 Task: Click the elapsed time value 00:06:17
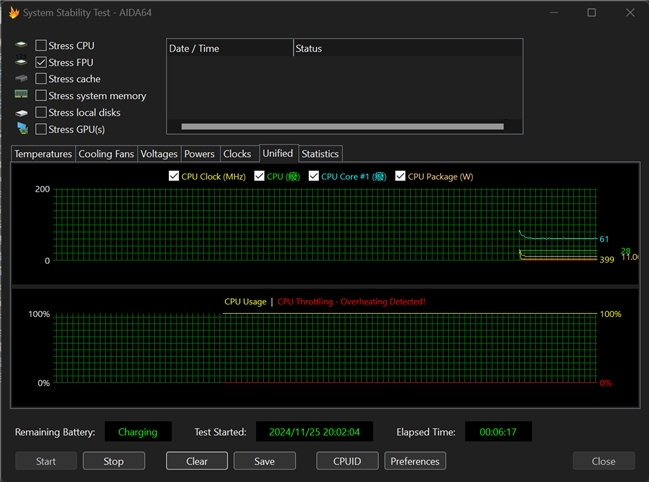tap(498, 432)
